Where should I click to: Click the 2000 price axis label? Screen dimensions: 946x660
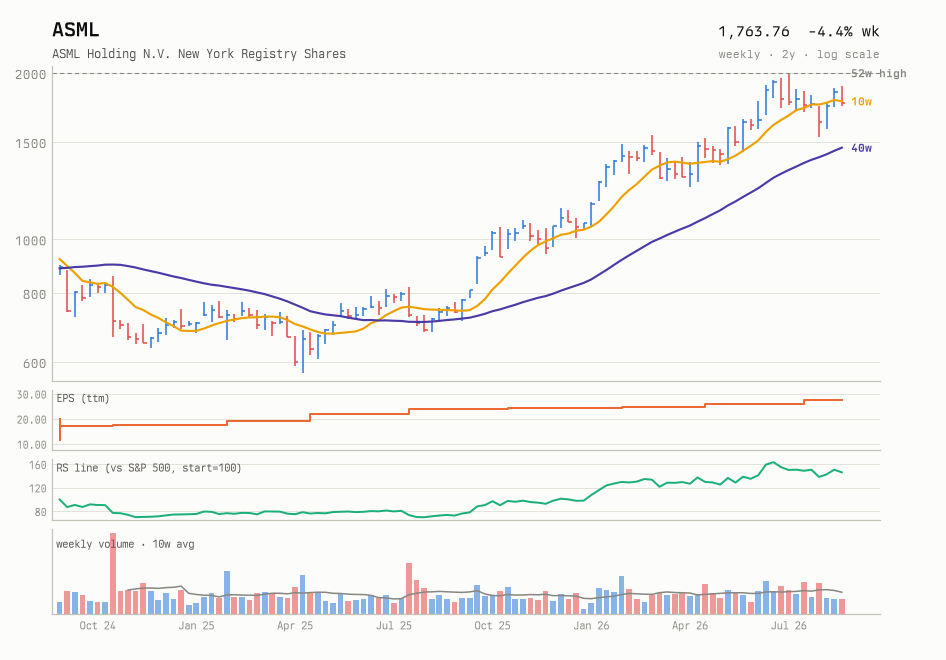pyautogui.click(x=31, y=74)
